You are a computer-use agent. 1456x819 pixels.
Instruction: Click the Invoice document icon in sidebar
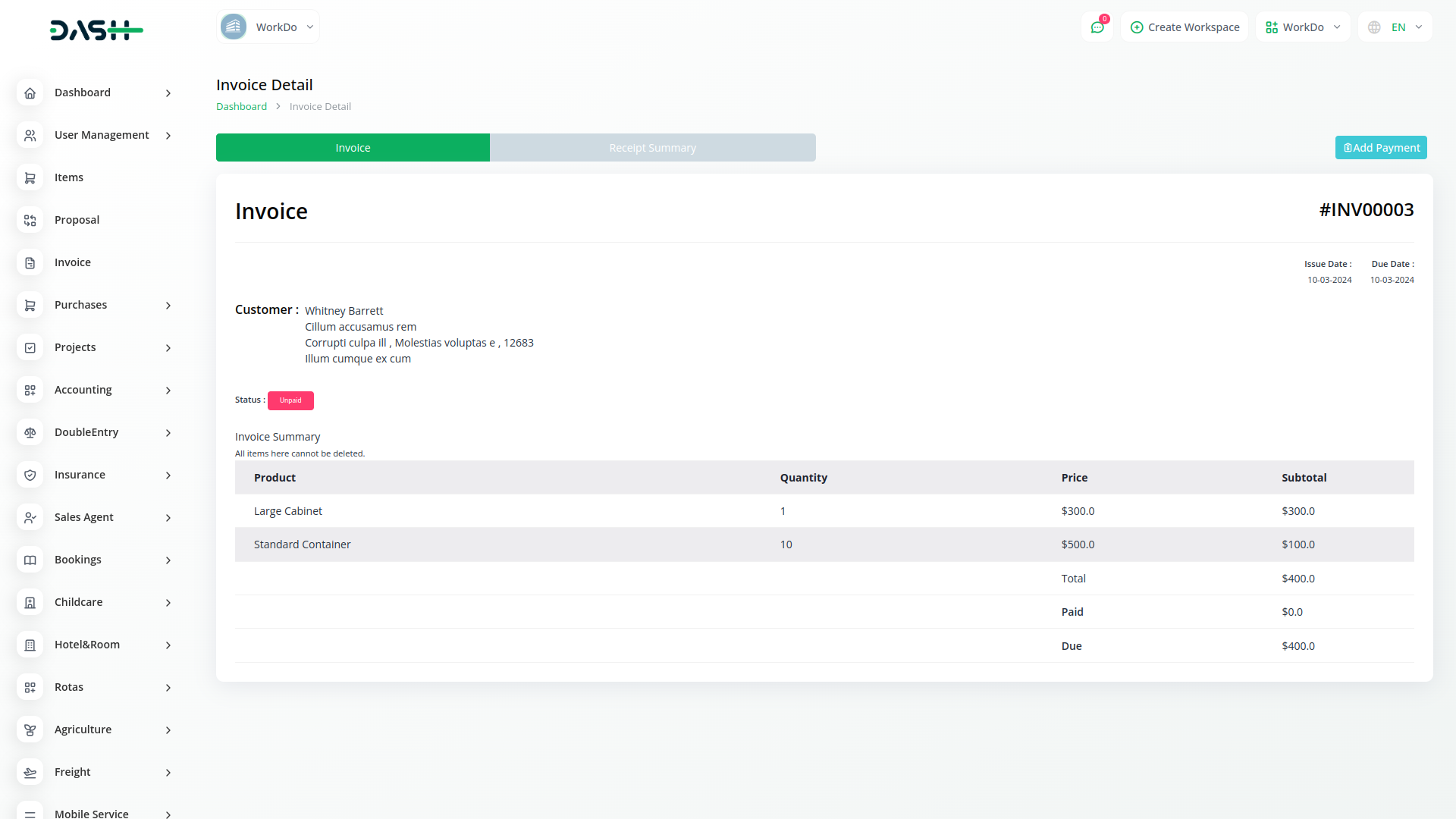point(30,262)
